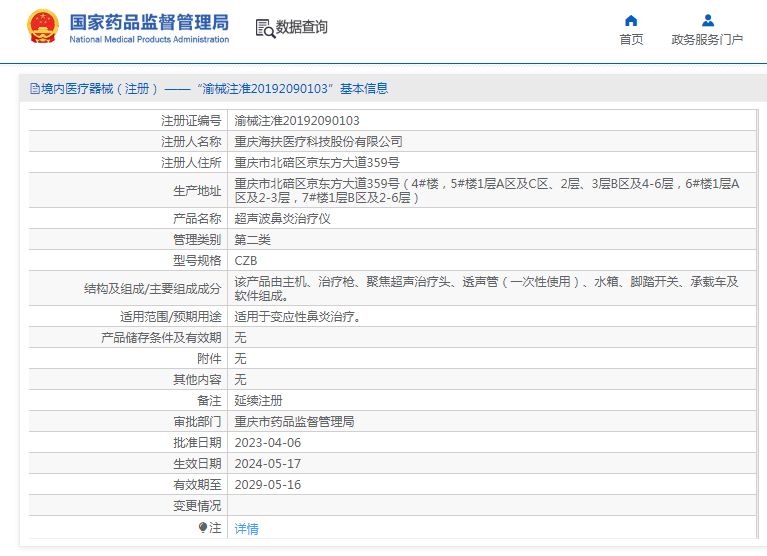Image resolution: width=767 pixels, height=556 pixels.
Task: Click the 有效期至 row label
Action: click(197, 485)
